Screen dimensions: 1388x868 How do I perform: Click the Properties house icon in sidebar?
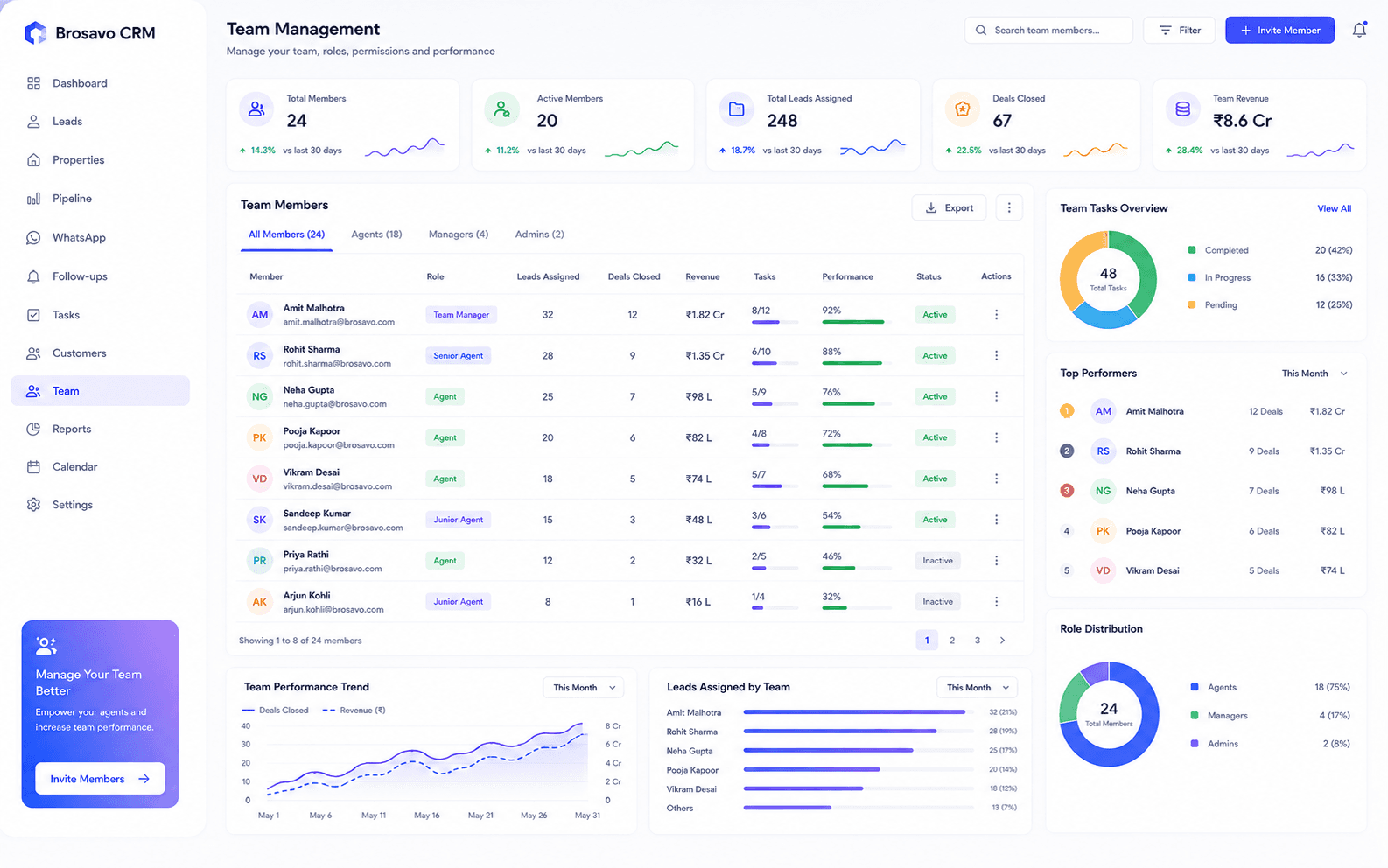pos(33,160)
